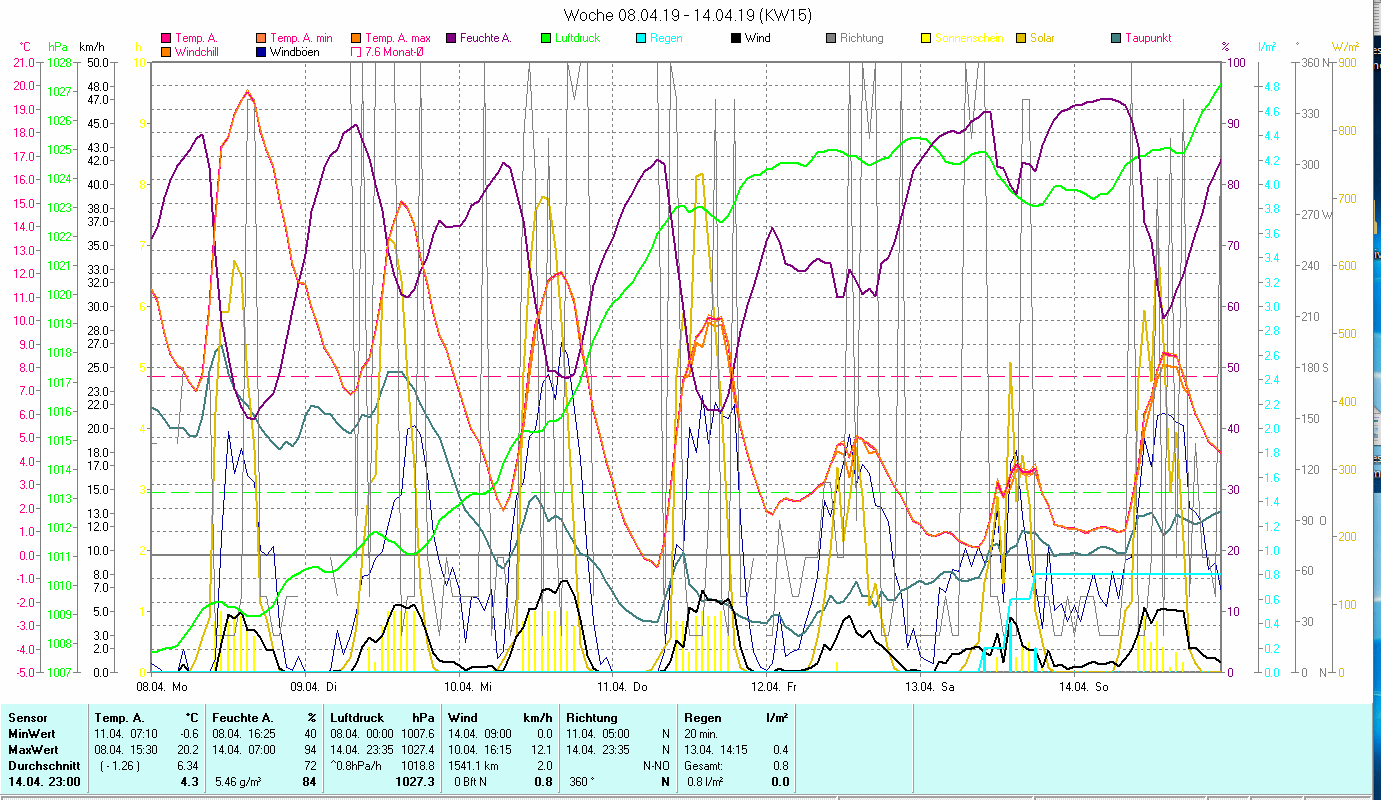Click the magenta Temp. A. legend swatch
Screen dimensions: 1381x800
point(166,39)
